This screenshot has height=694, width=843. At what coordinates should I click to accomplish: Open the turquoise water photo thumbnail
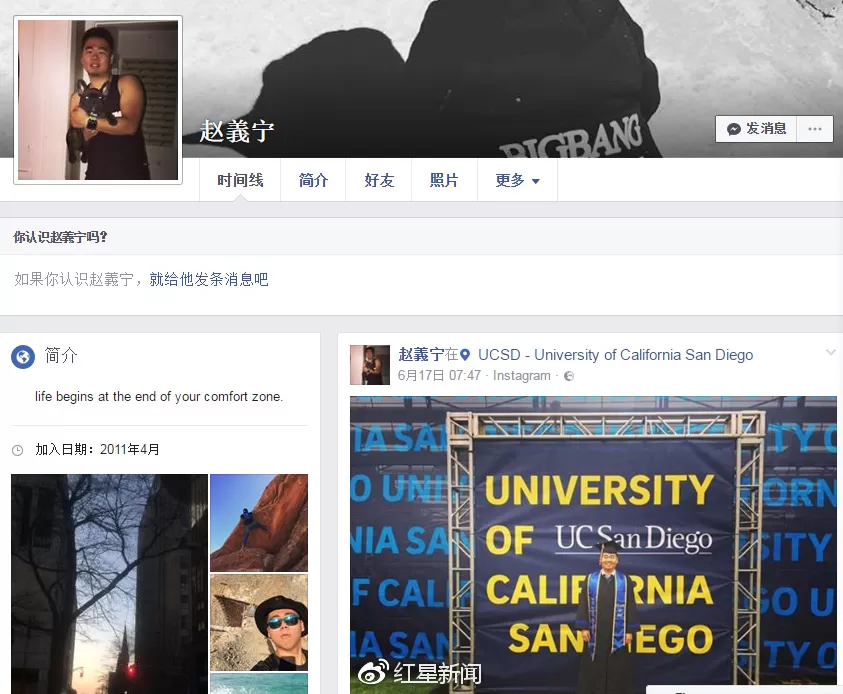click(x=259, y=684)
